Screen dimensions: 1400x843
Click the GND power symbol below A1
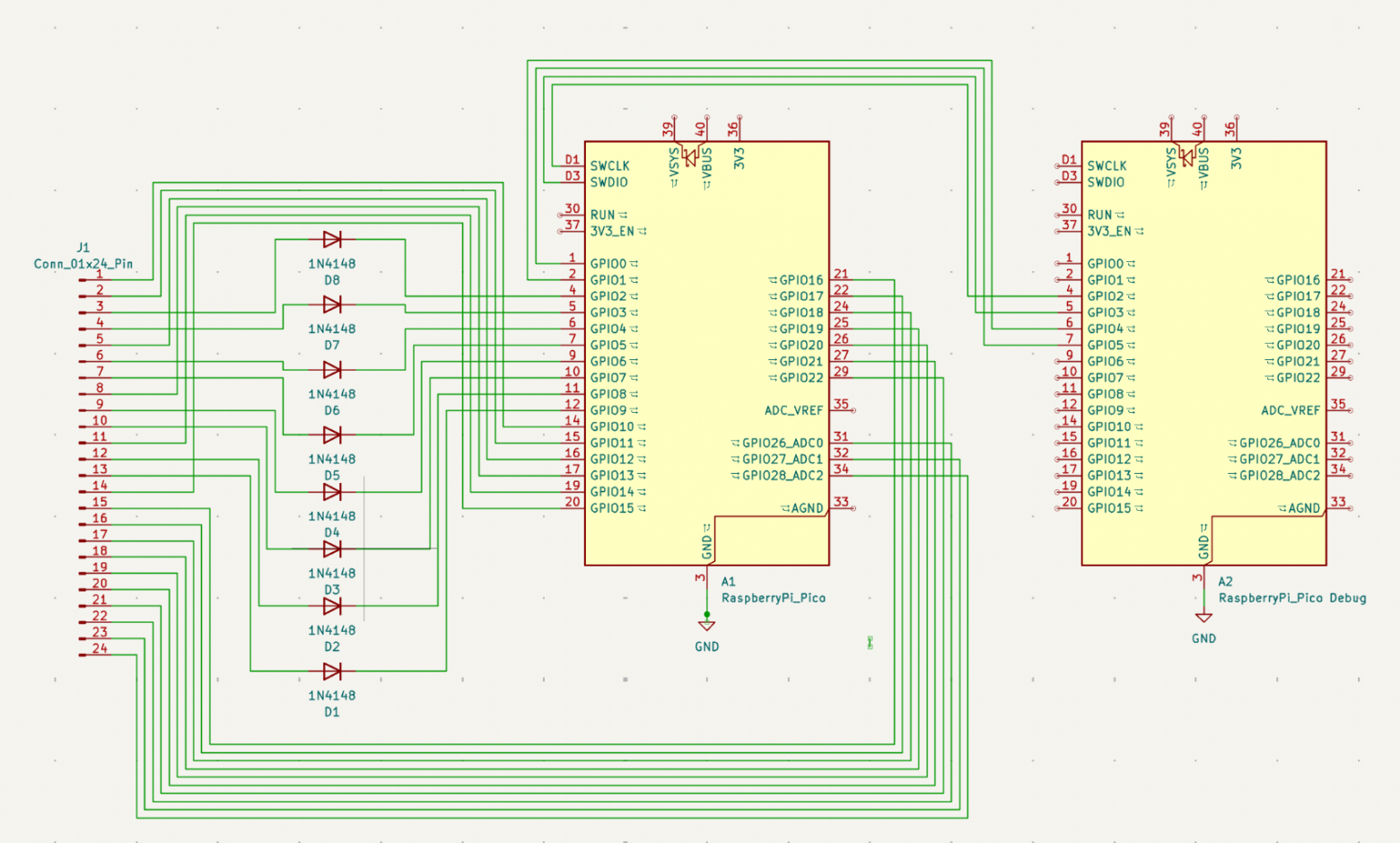[707, 625]
